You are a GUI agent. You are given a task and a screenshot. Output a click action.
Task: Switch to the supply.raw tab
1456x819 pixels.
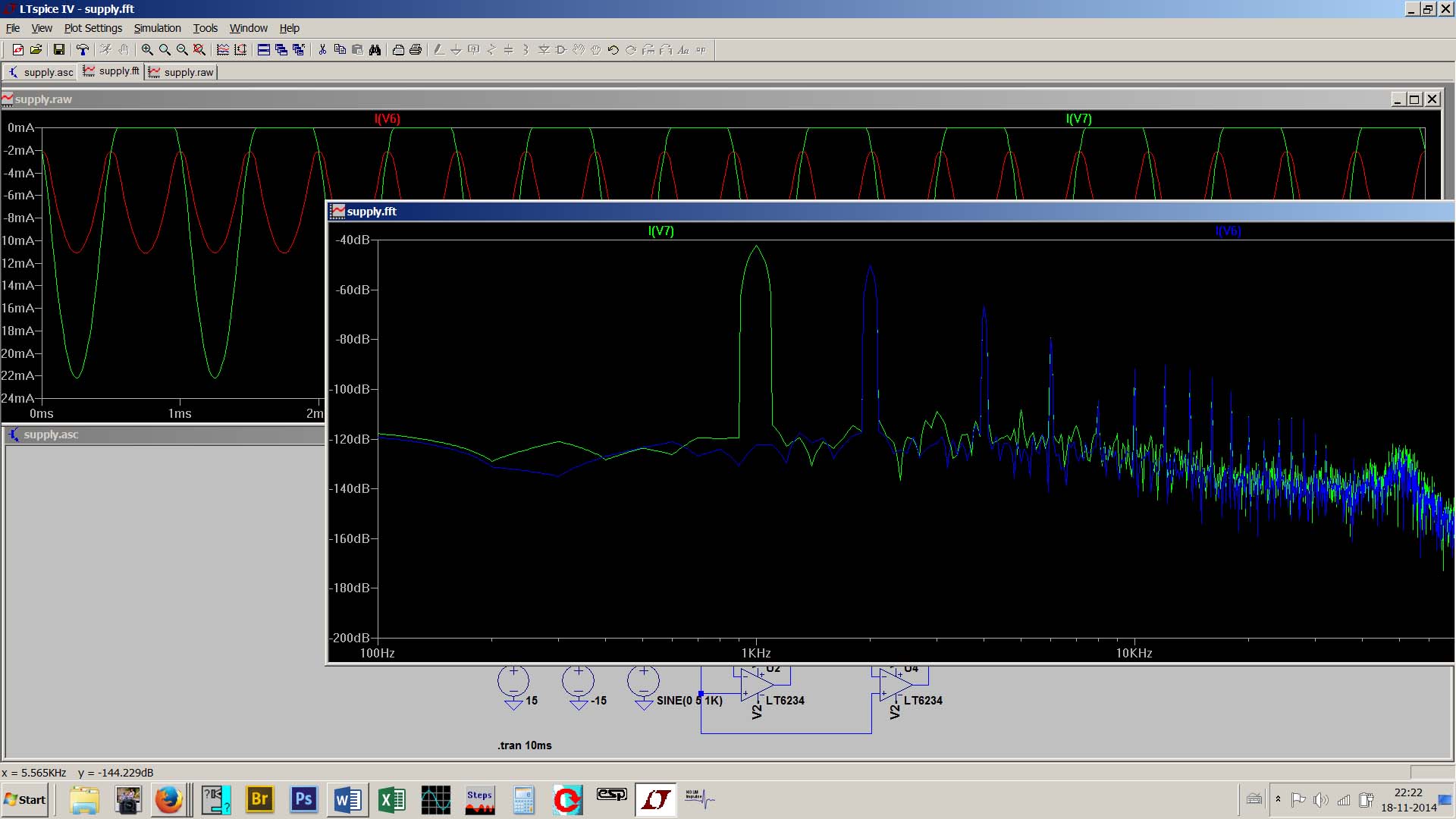coord(180,72)
